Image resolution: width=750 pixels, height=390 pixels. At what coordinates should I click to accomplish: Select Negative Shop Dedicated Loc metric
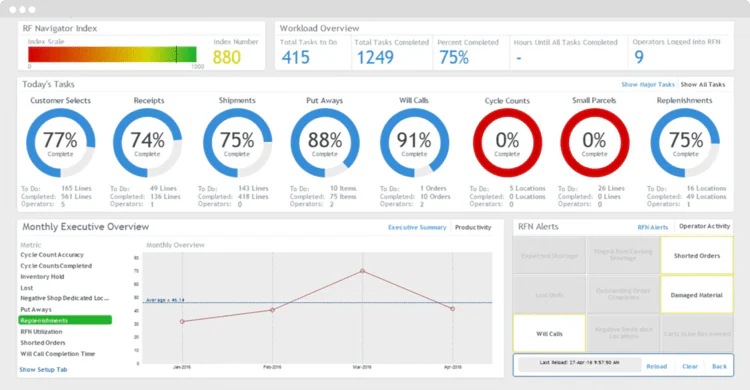(x=65, y=298)
